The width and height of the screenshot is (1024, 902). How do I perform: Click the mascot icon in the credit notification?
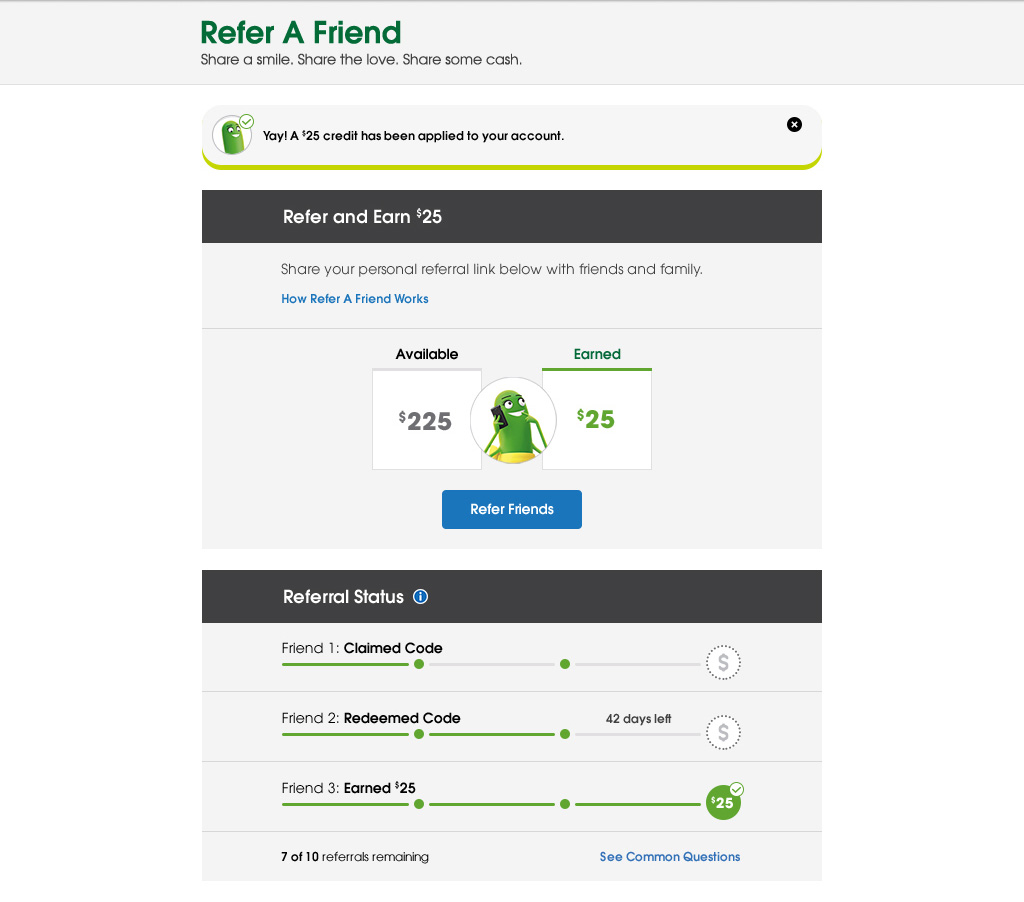point(232,135)
